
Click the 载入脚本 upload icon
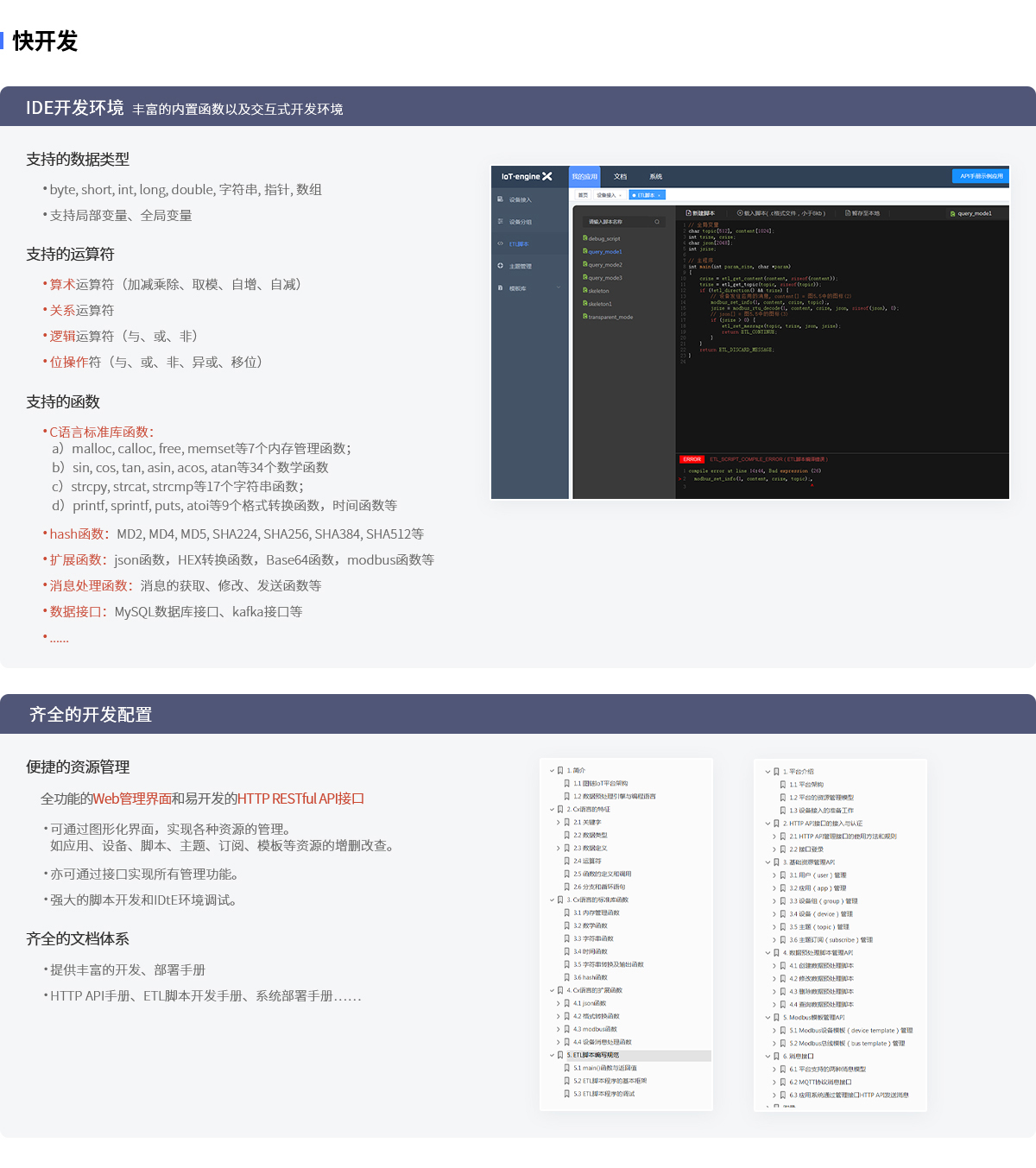click(740, 212)
